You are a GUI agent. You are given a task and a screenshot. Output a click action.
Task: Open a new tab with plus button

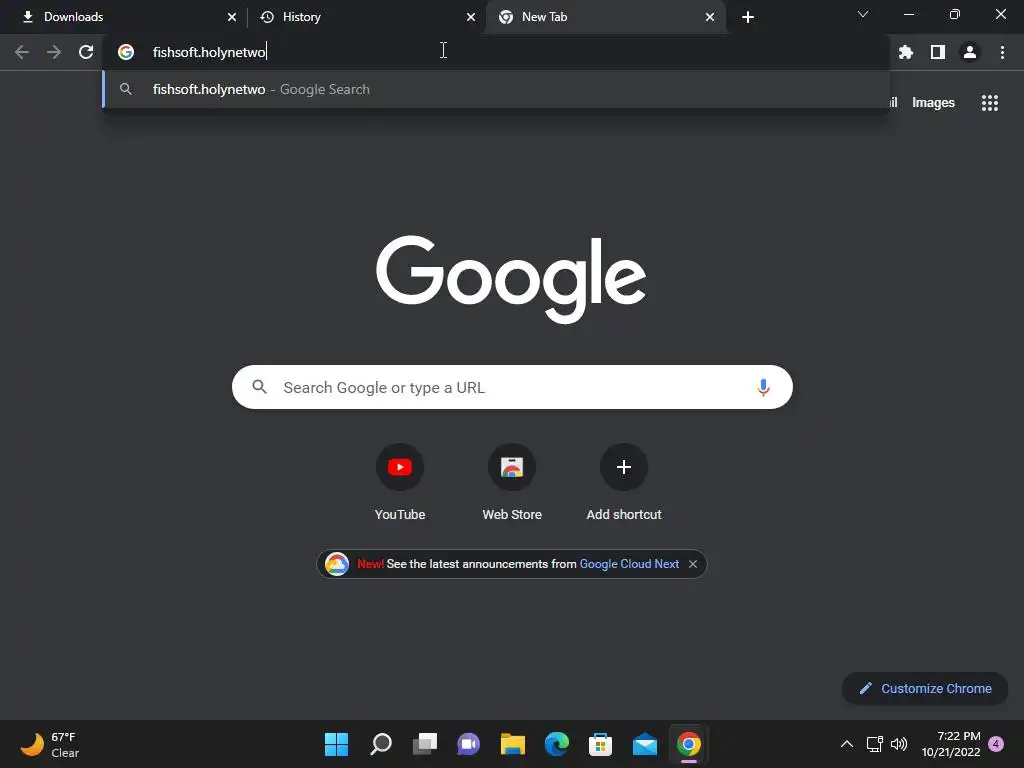[x=748, y=17]
